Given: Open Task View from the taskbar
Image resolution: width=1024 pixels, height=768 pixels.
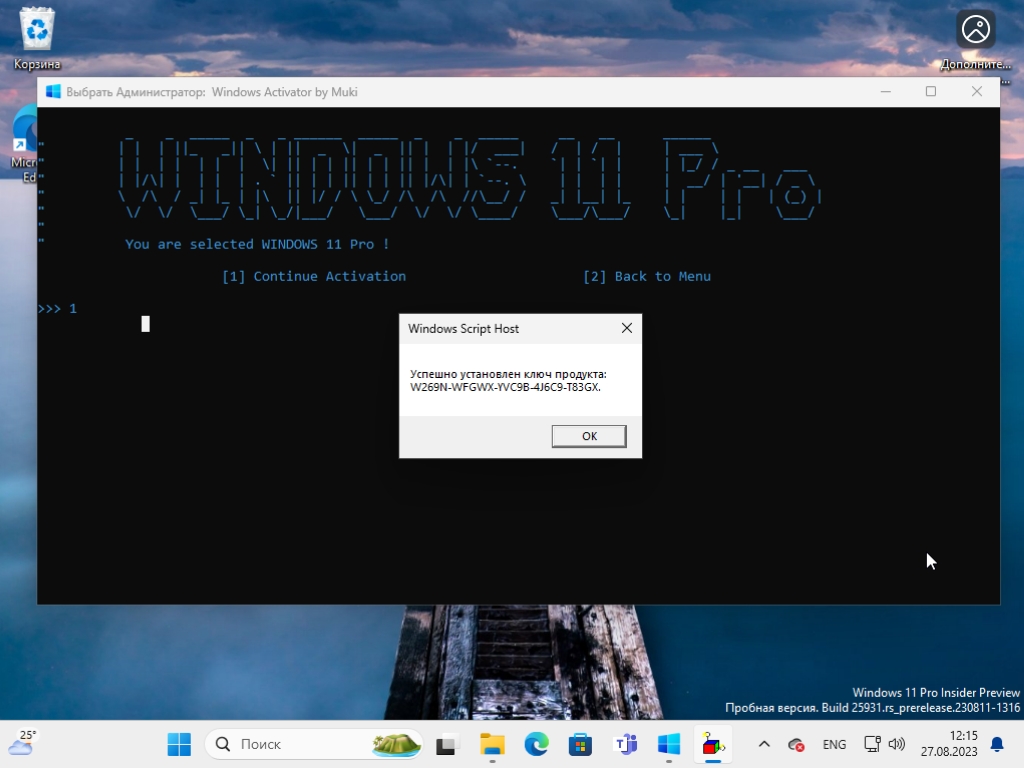Looking at the screenshot, I should click(446, 744).
